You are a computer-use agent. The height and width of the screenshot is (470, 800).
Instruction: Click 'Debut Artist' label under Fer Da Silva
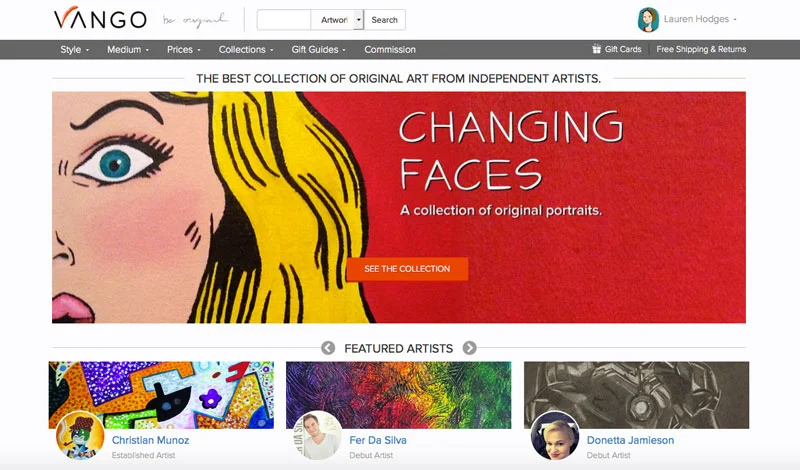371,455
